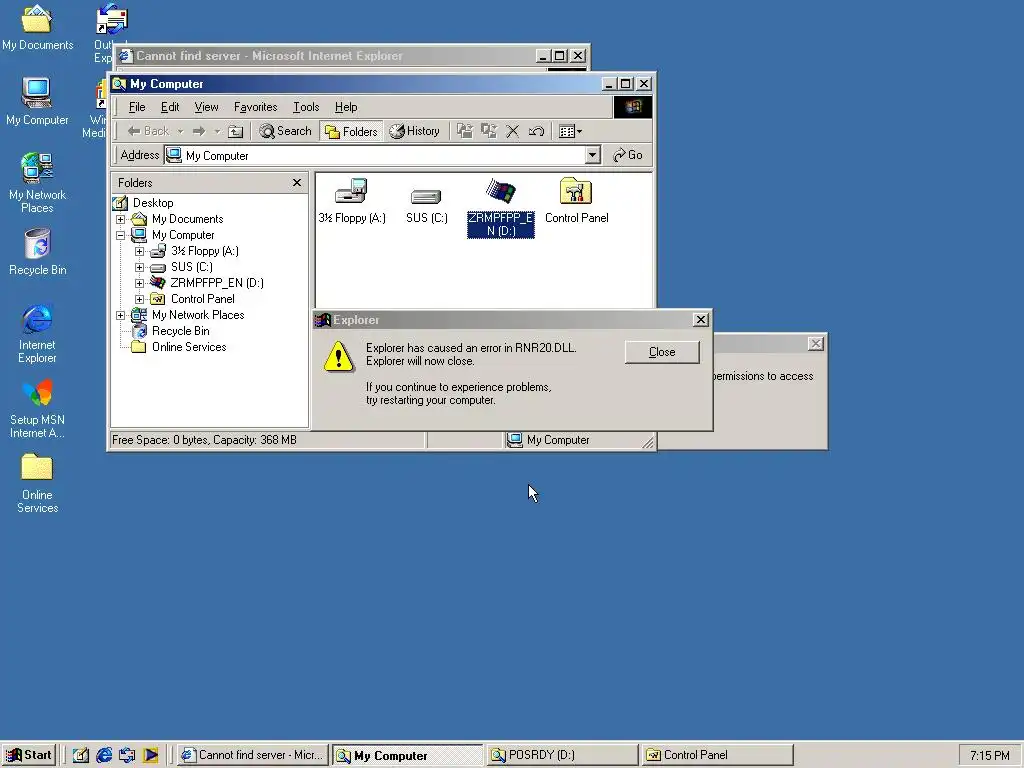Image resolution: width=1024 pixels, height=768 pixels.
Task: Launch Windows Media Player from quick launch
Action: click(x=150, y=756)
